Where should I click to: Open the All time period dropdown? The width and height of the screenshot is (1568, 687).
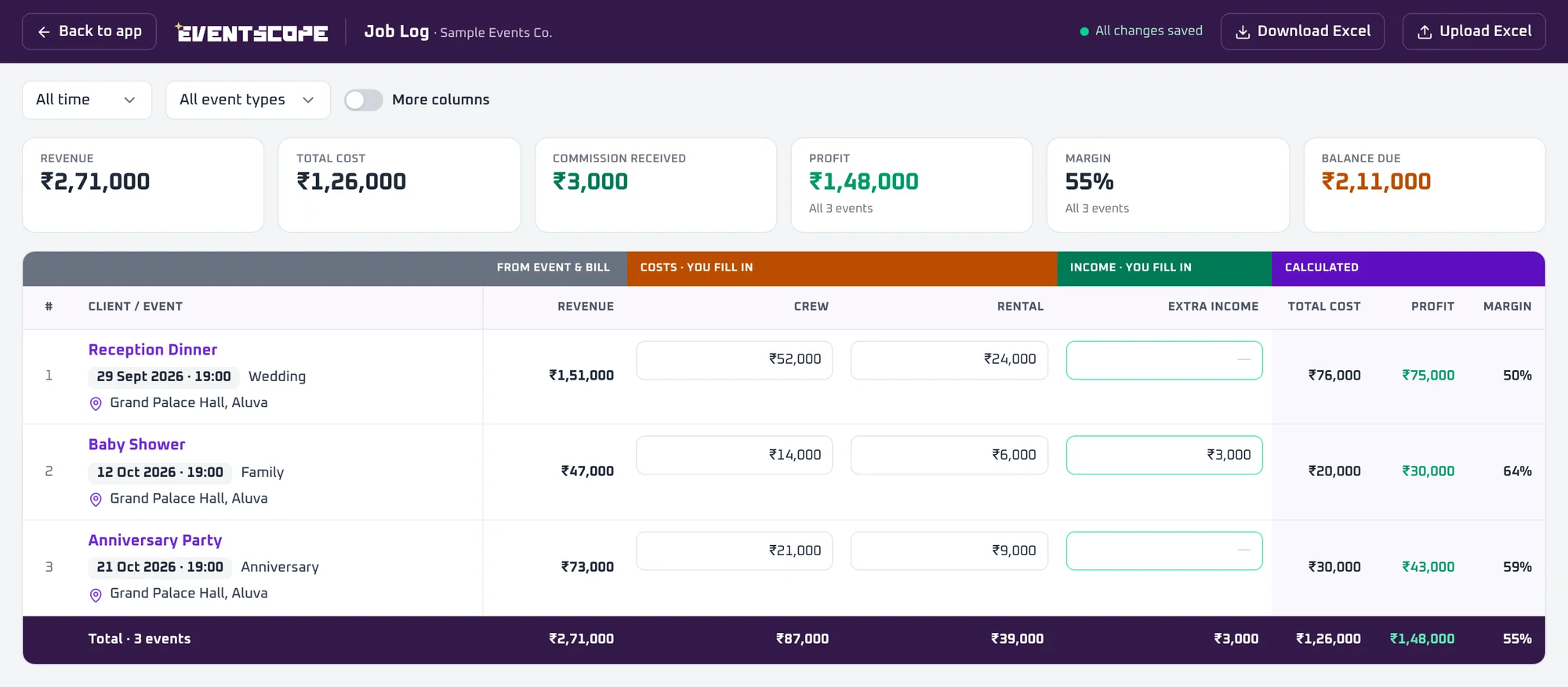point(87,100)
